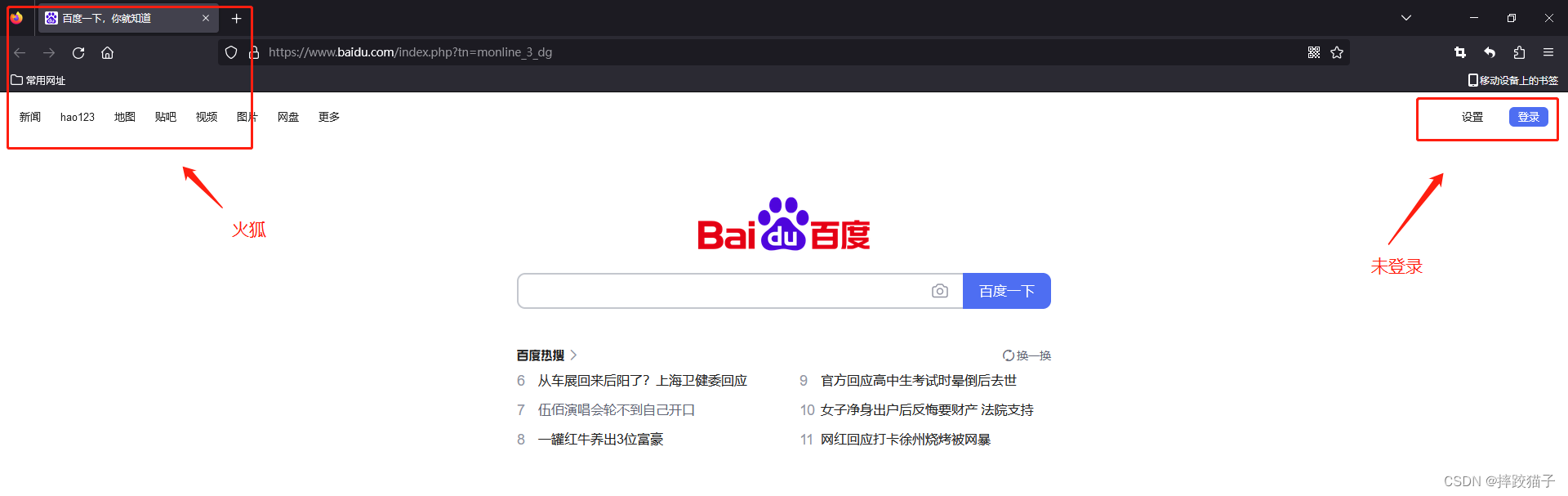Open the 新闻 link
Image resolution: width=1568 pixels, height=496 pixels.
[30, 117]
